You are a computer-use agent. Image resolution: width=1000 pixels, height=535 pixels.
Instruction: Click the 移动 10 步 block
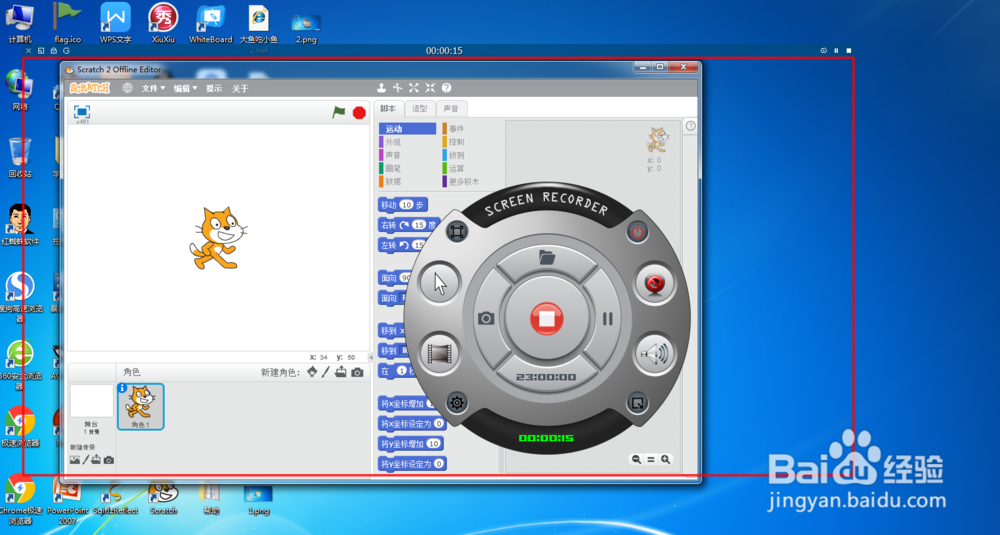[x=403, y=205]
